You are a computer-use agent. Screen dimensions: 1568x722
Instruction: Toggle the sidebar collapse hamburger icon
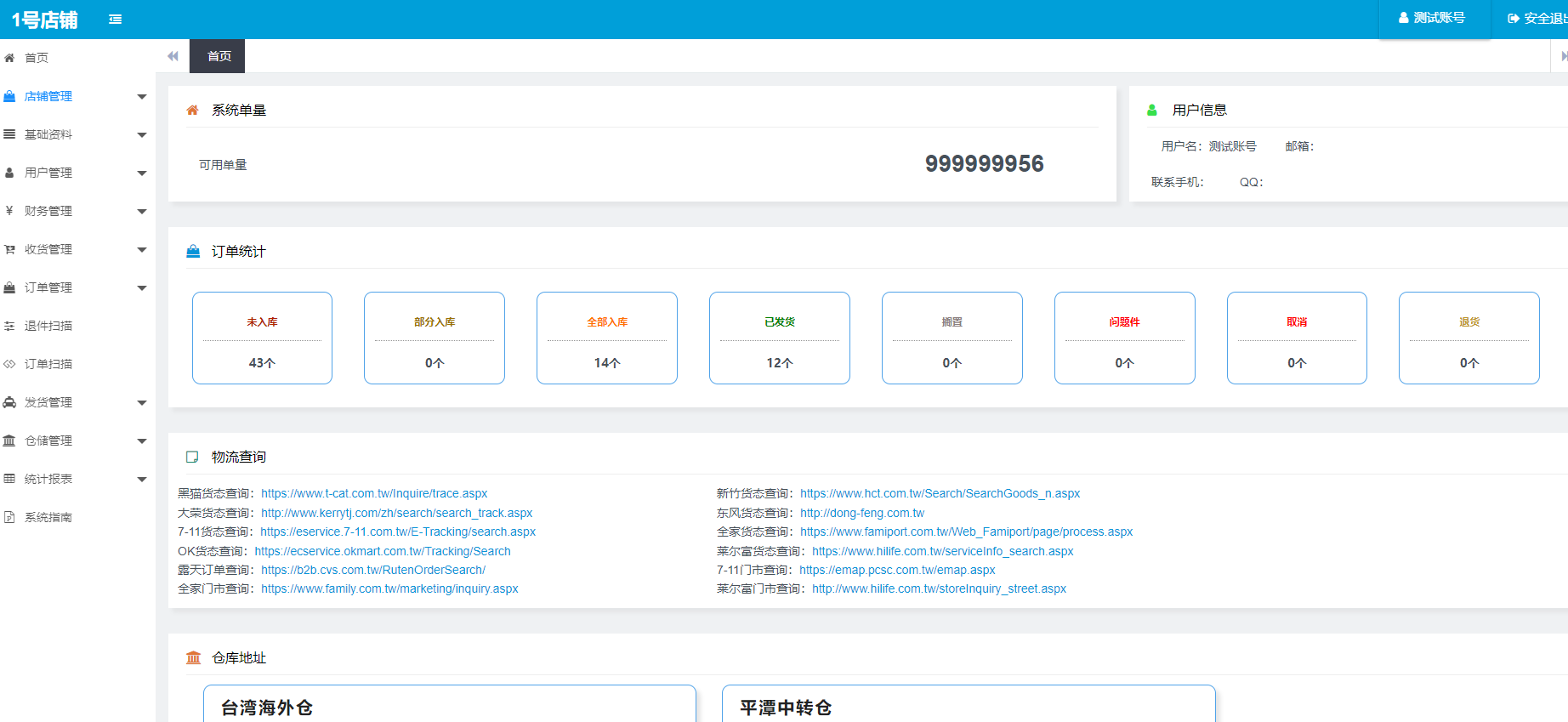click(116, 20)
